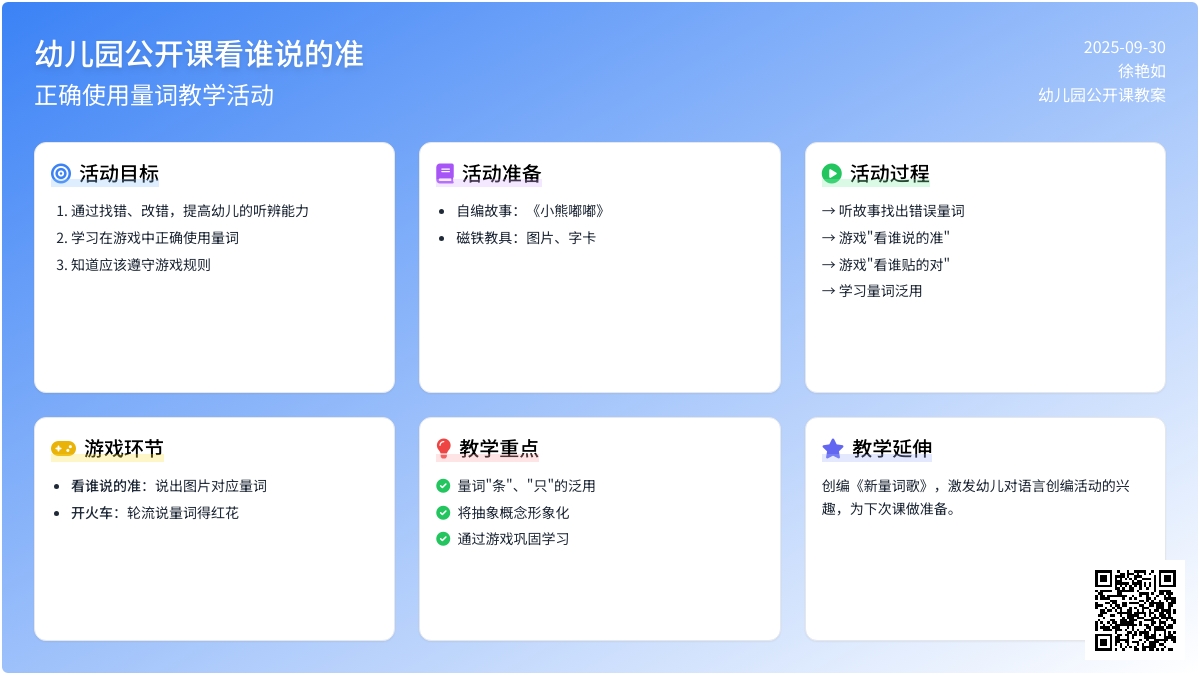
Task: Click the main title 幼儿园公开课看谁说的准
Action: click(x=199, y=54)
